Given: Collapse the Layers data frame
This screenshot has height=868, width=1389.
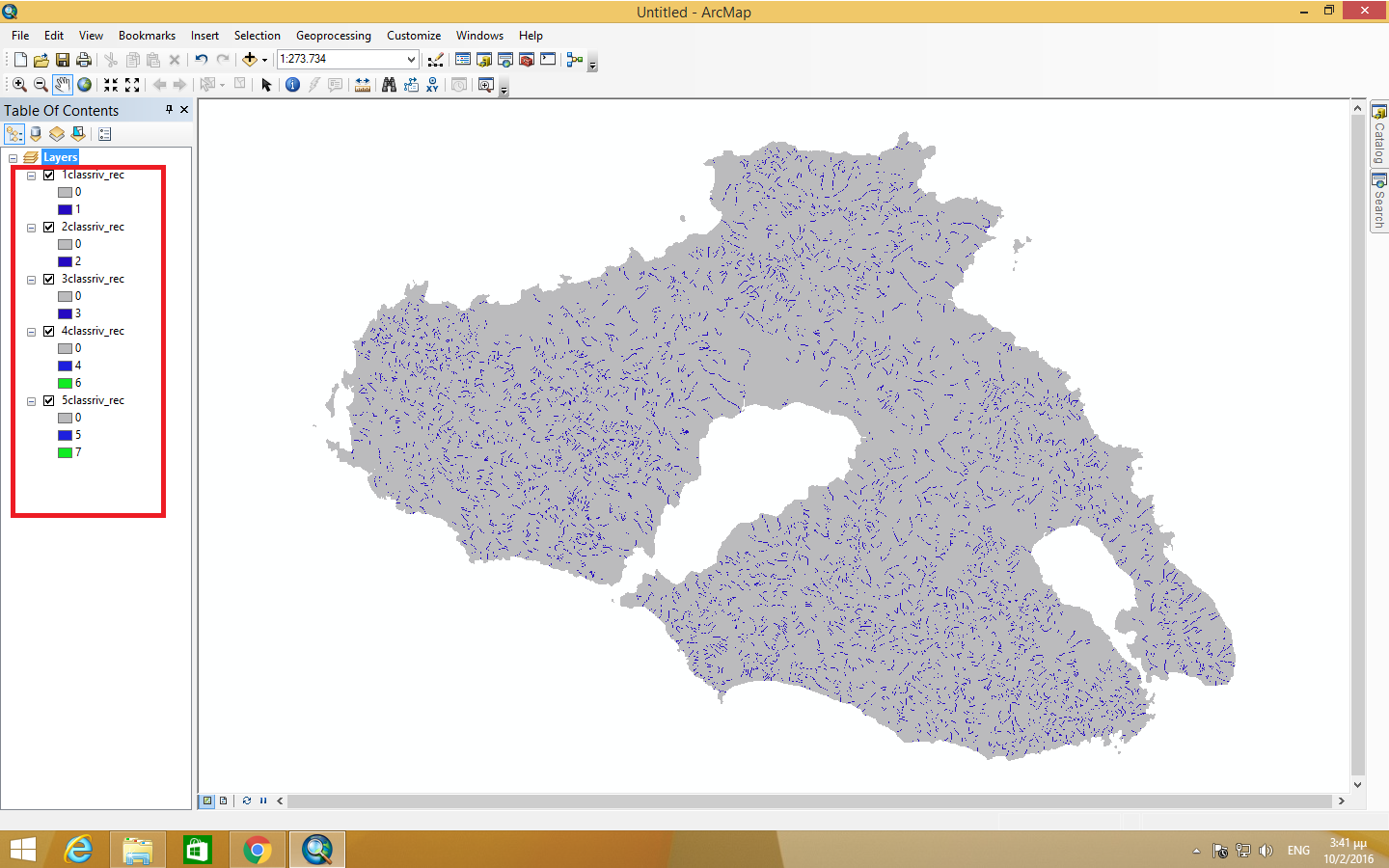Looking at the screenshot, I should pyautogui.click(x=13, y=158).
